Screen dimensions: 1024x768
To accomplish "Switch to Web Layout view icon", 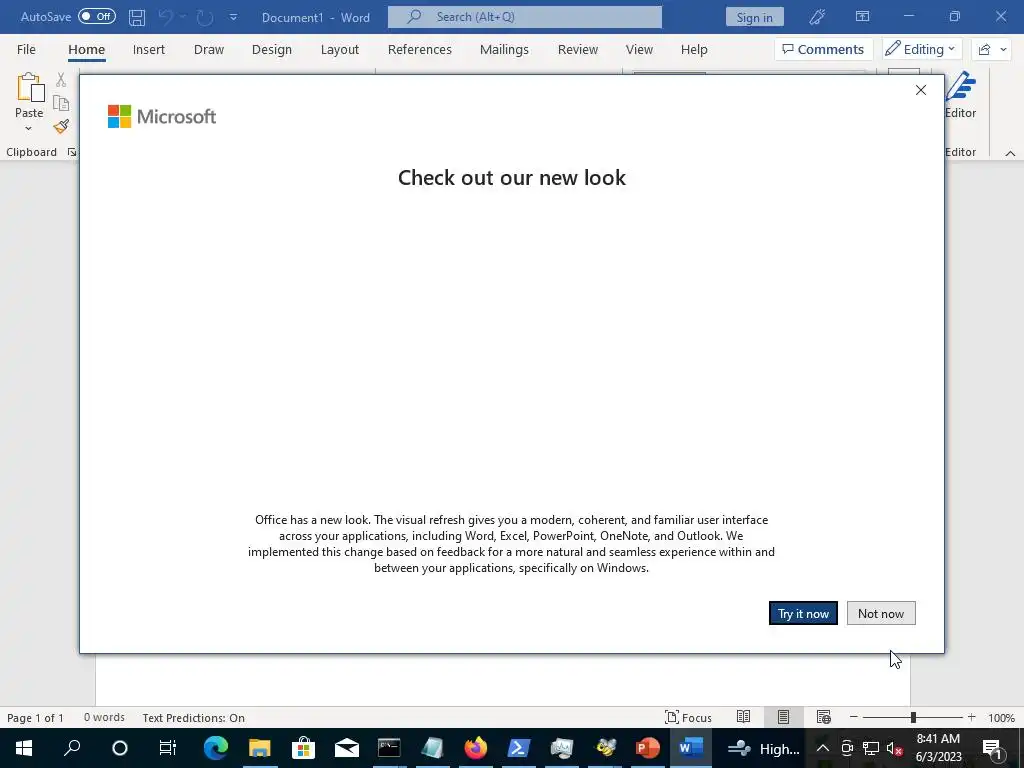I will point(824,717).
